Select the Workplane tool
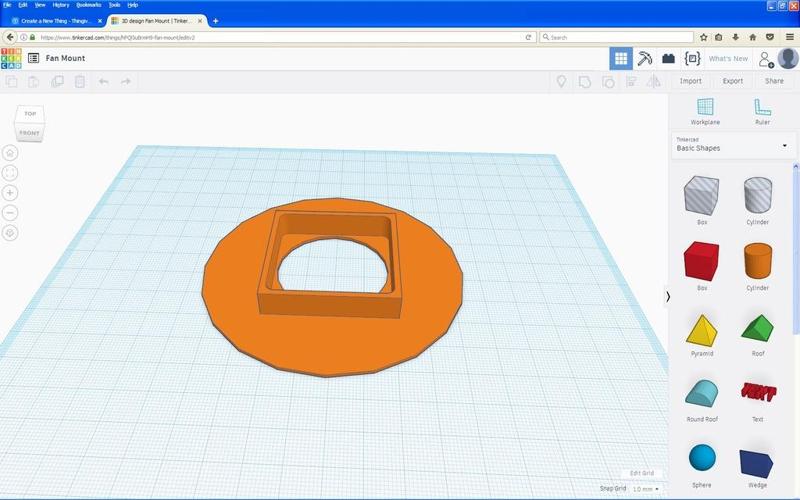800x500 pixels. [x=705, y=108]
